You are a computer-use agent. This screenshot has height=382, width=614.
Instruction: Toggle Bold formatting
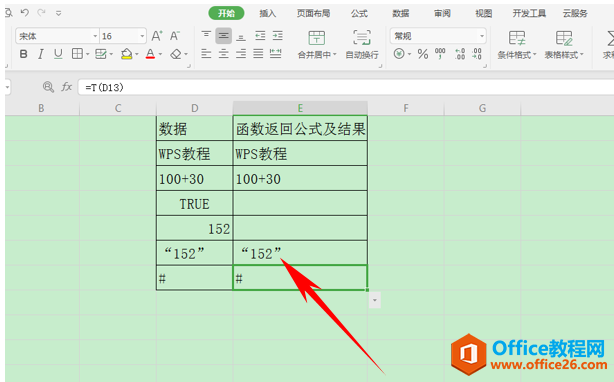click(23, 54)
